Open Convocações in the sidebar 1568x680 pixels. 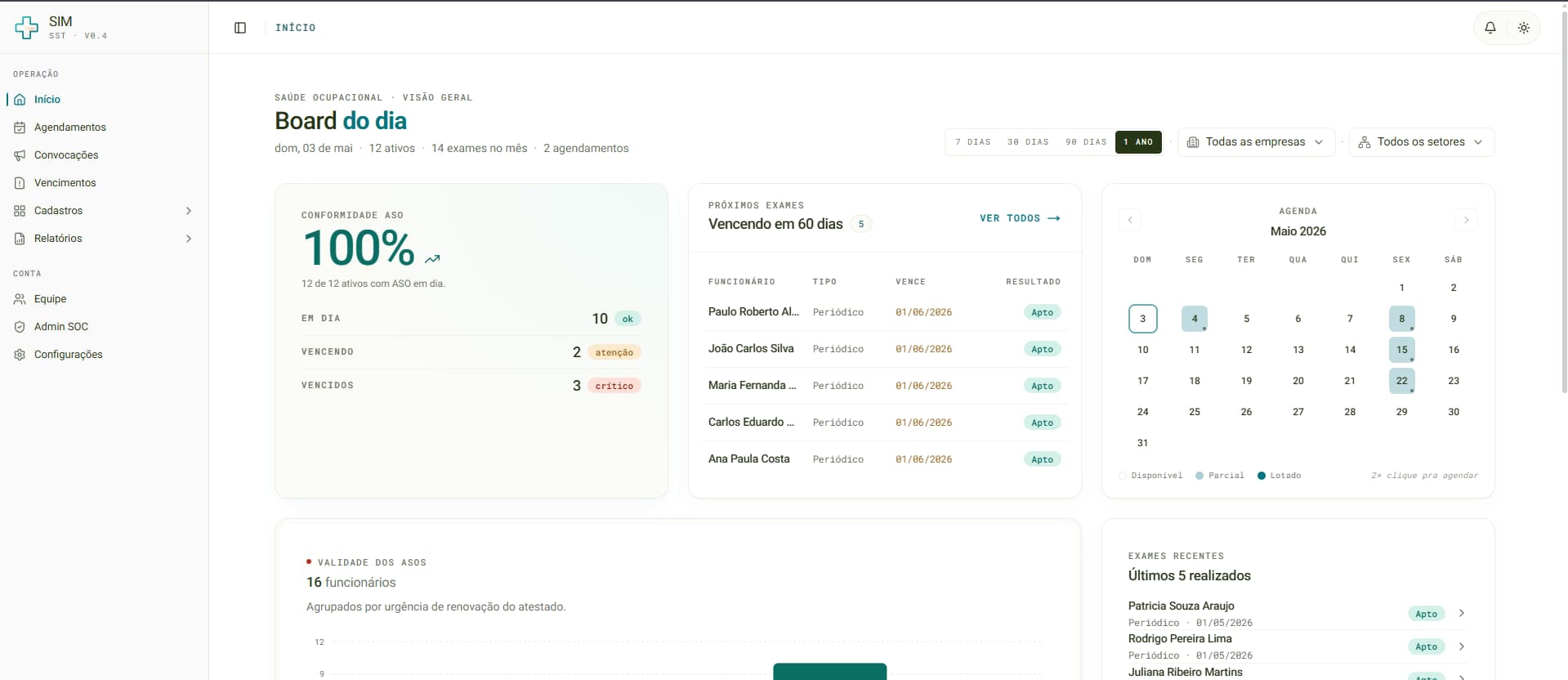(104, 155)
